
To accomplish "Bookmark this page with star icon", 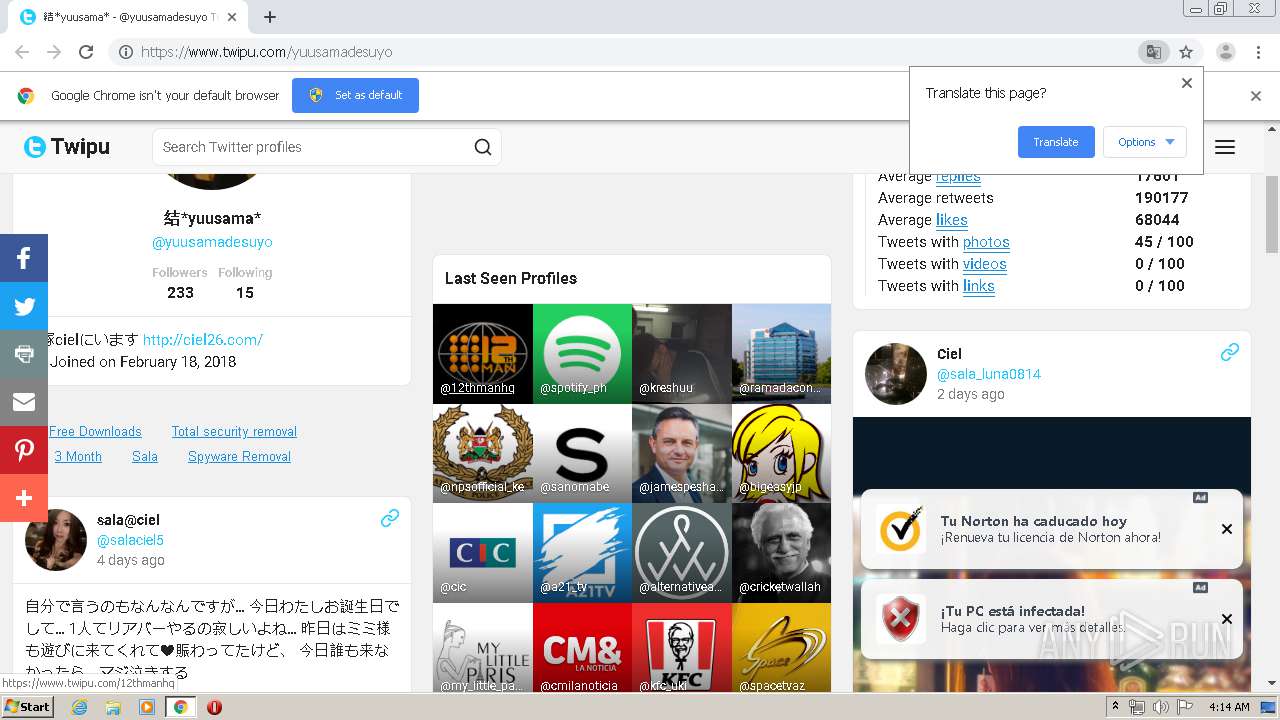I will (x=1186, y=52).
